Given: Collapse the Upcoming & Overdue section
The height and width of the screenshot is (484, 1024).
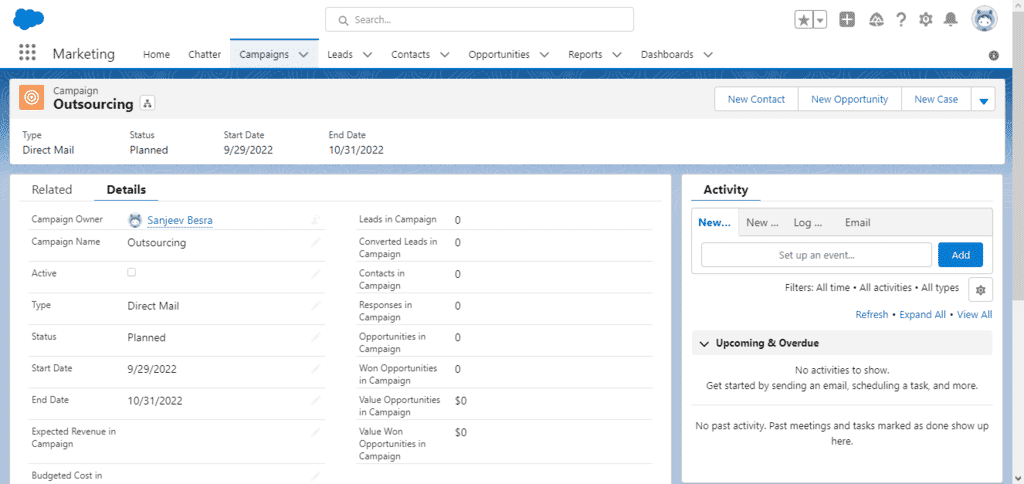Looking at the screenshot, I should [x=704, y=344].
